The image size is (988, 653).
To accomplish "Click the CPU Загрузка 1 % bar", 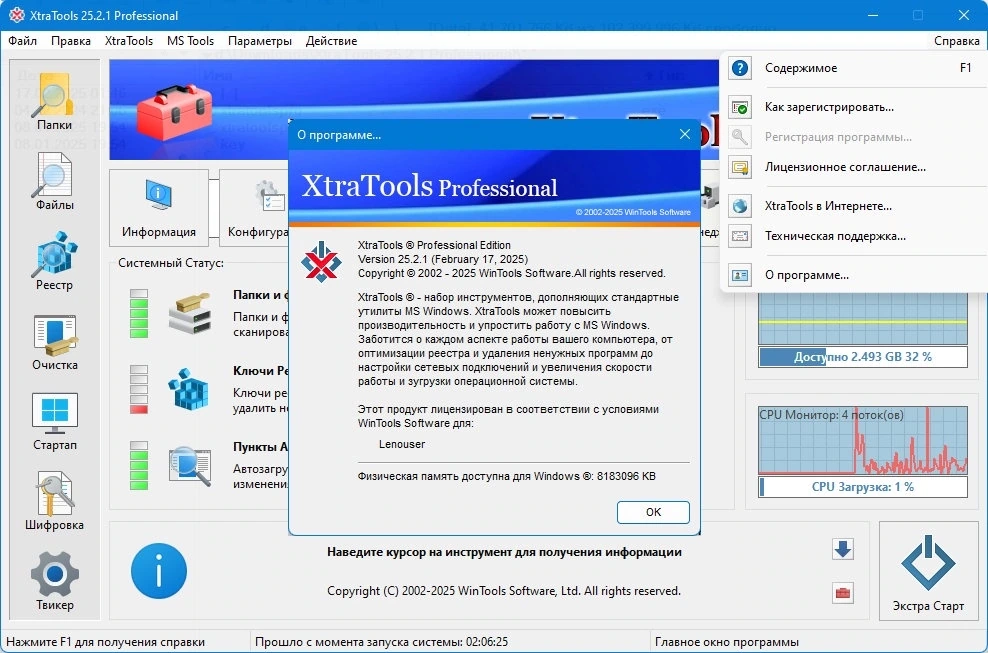I will [863, 487].
